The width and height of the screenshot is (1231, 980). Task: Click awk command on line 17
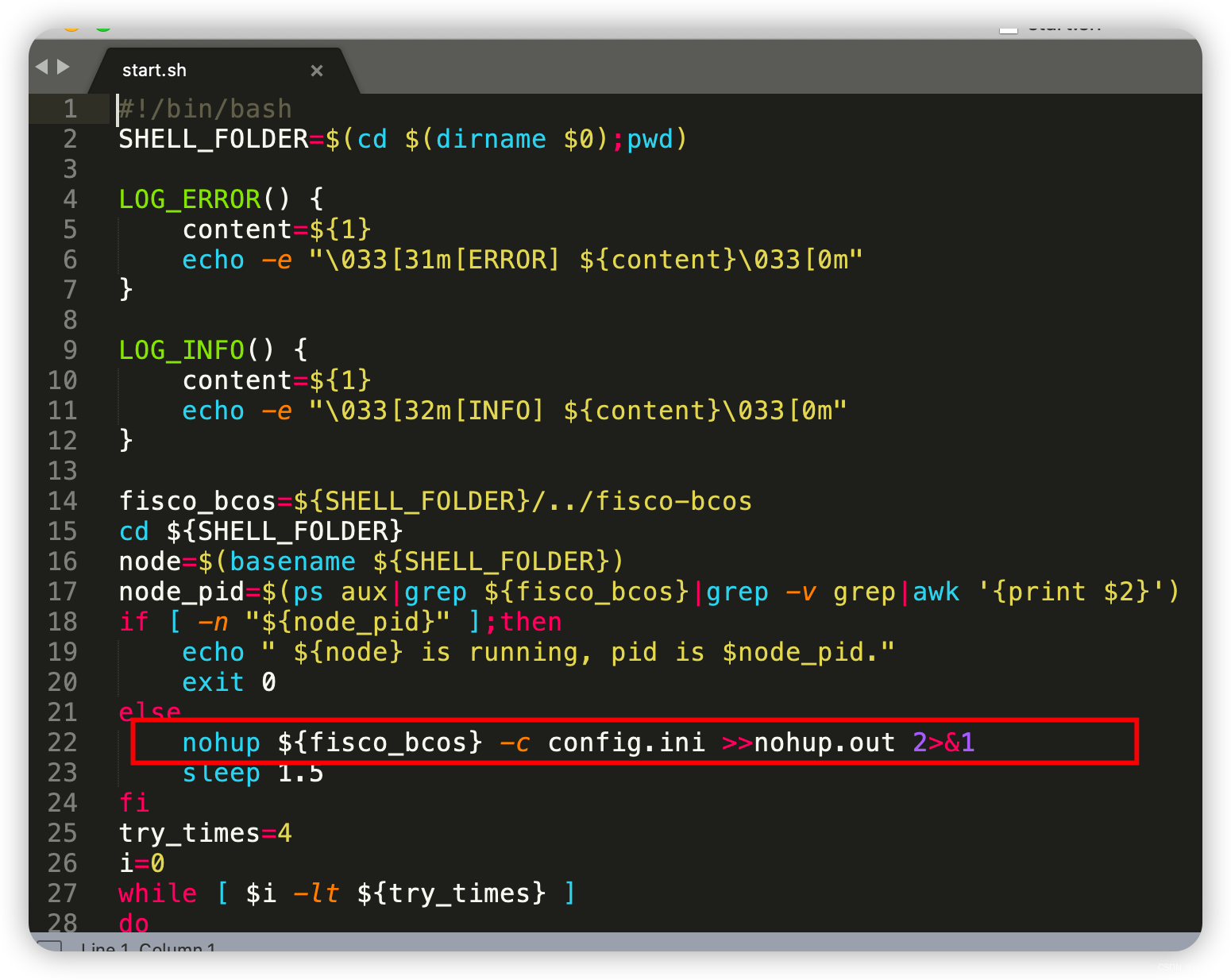click(936, 592)
